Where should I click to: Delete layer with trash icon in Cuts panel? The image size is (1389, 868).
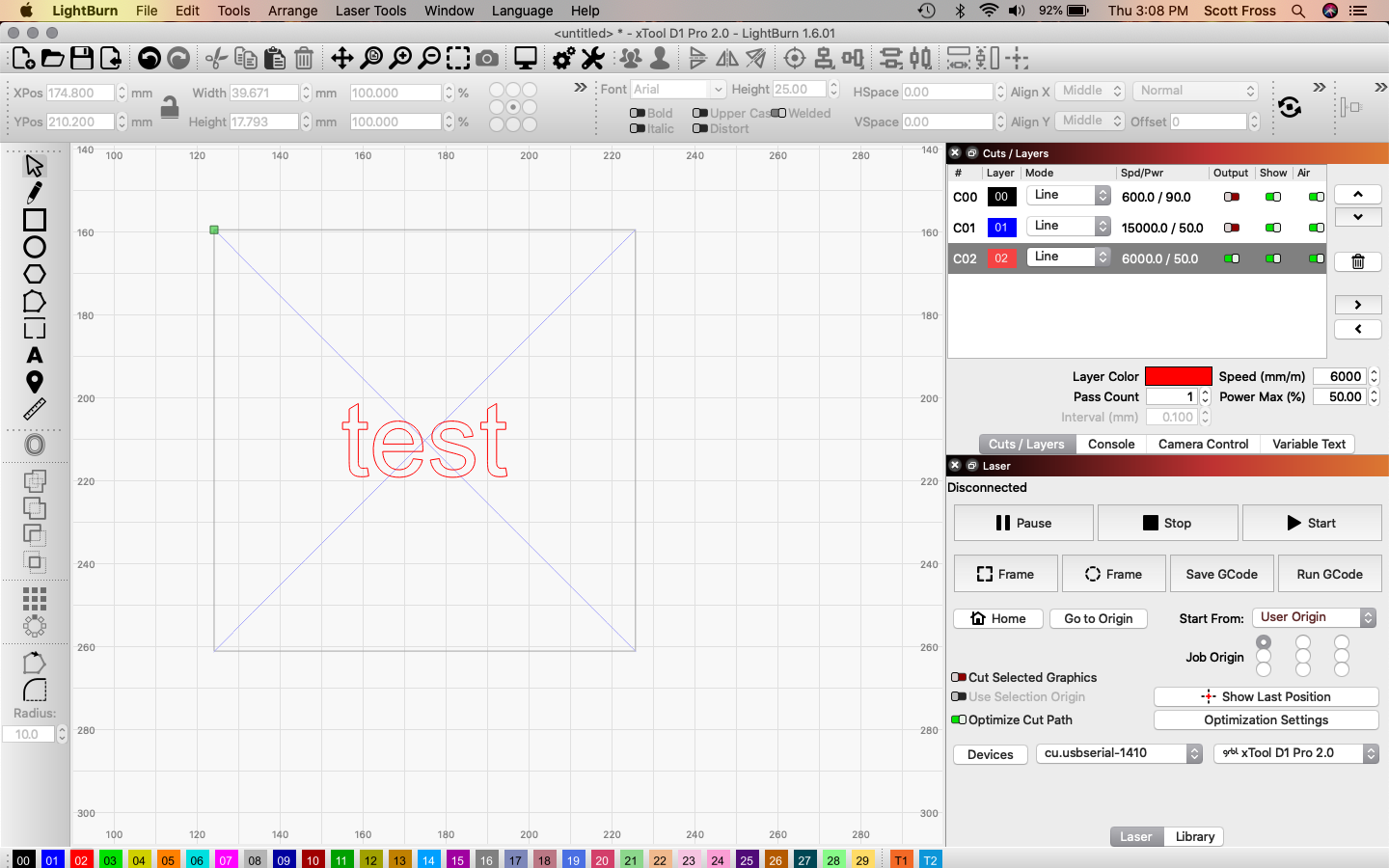pos(1358,261)
